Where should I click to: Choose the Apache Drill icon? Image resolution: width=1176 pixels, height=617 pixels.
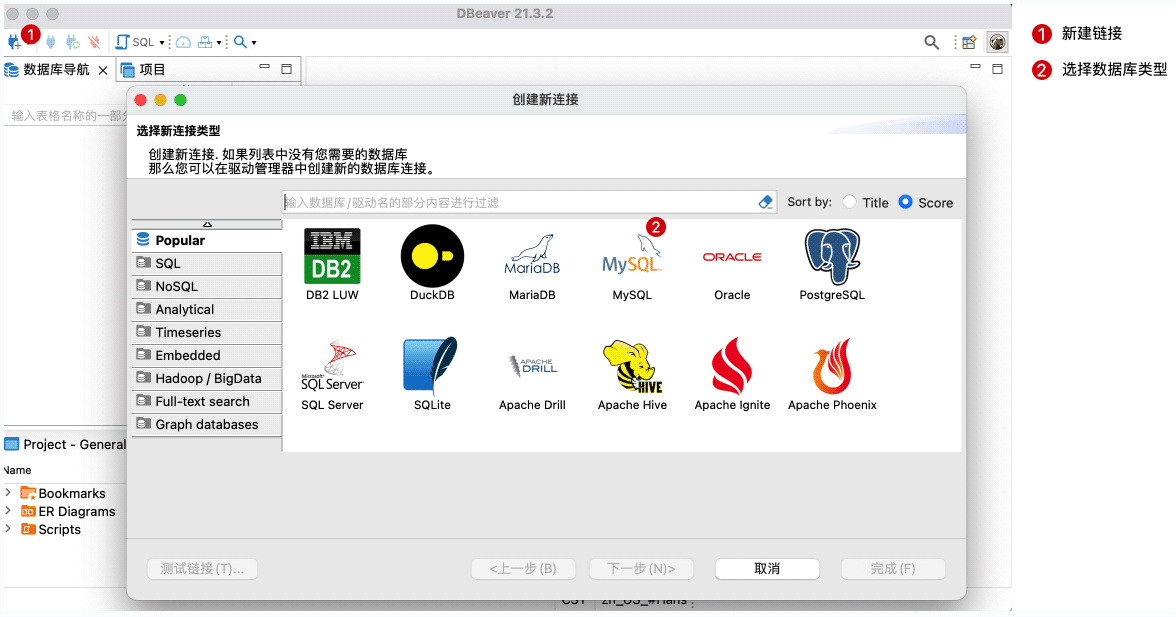tap(532, 365)
